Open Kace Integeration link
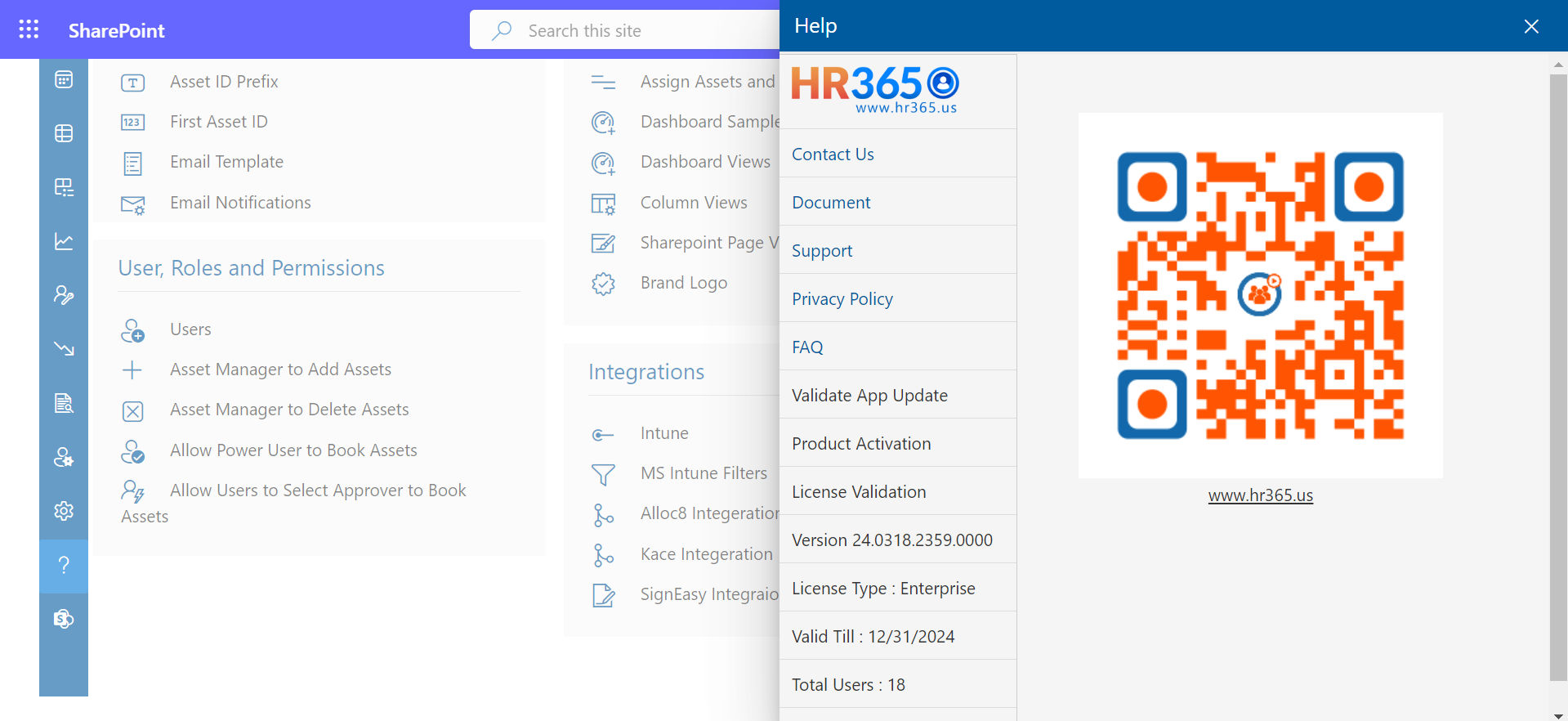Viewport: 1568px width, 721px height. (706, 554)
